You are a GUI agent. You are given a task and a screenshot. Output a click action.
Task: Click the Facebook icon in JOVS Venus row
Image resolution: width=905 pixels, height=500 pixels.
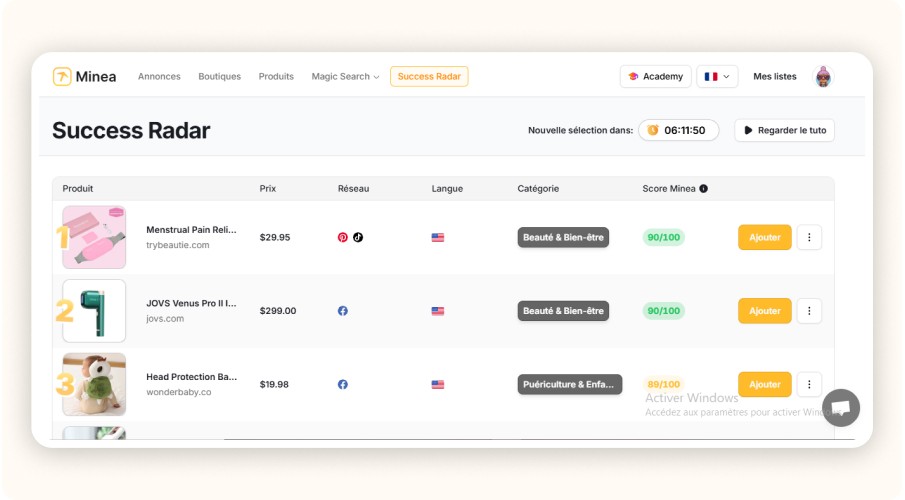(x=343, y=311)
